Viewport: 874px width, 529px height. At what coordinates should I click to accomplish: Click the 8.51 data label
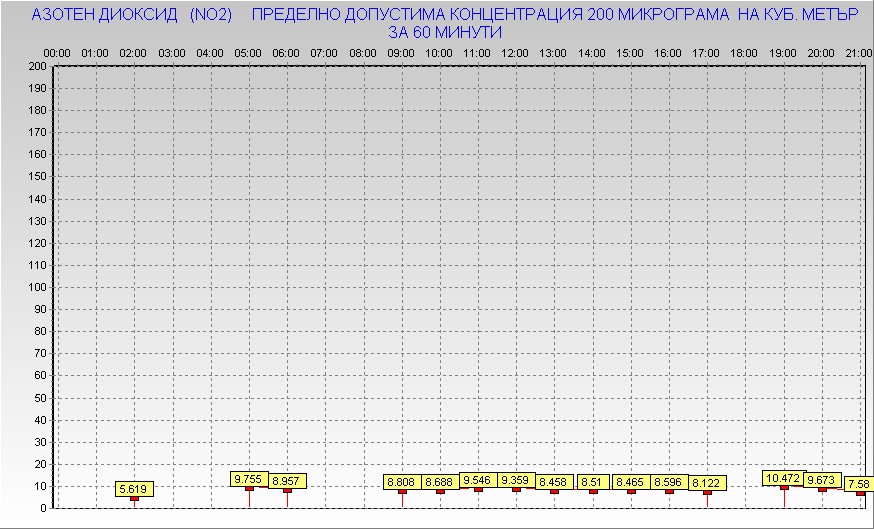coord(592,483)
